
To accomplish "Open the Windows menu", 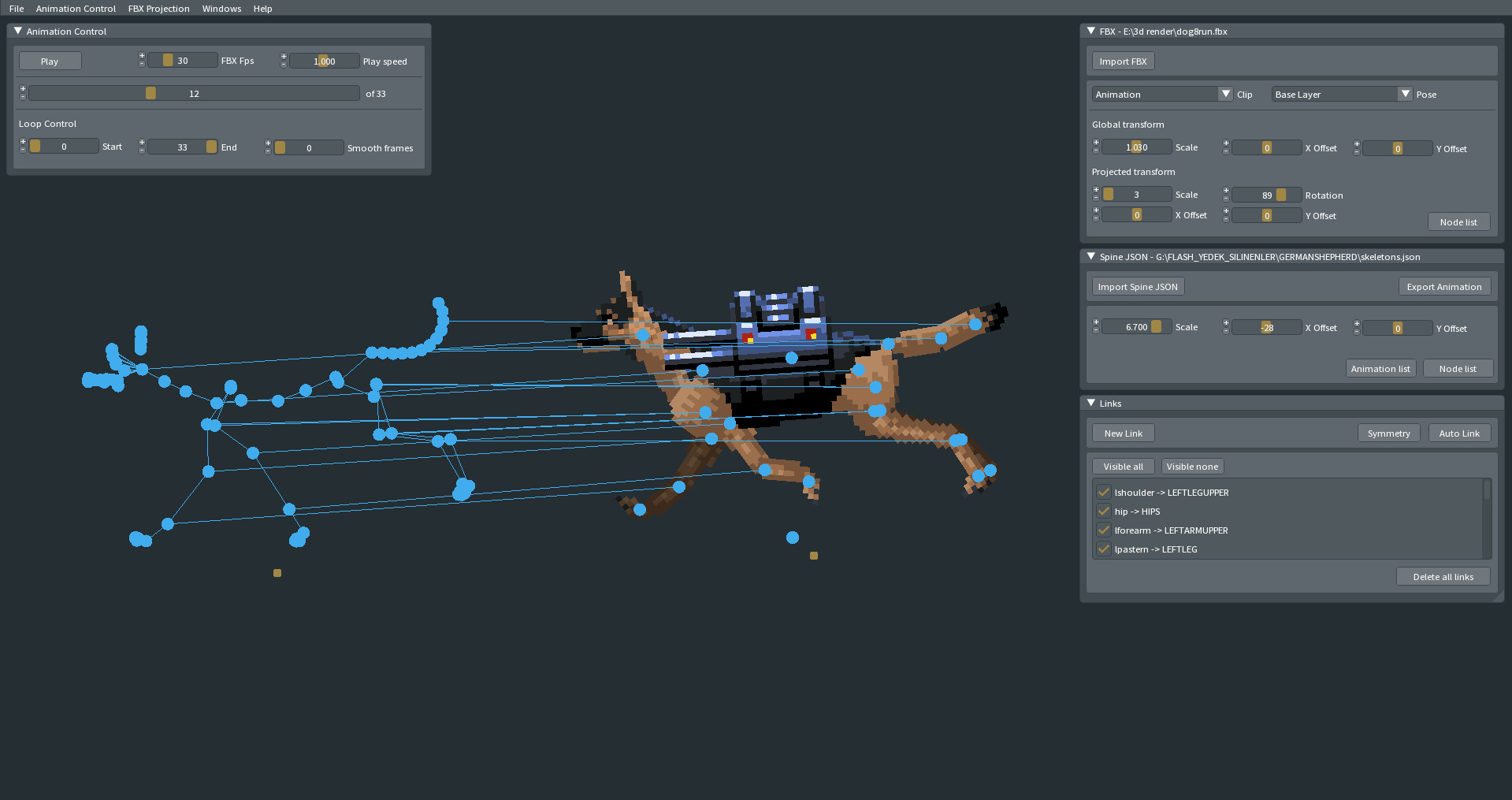I will (221, 8).
